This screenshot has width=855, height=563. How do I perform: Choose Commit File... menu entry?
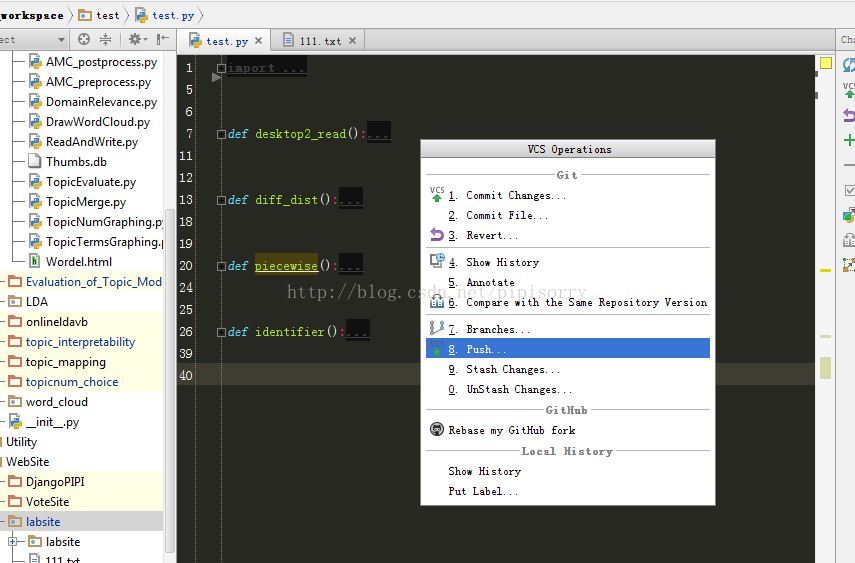[568, 215]
